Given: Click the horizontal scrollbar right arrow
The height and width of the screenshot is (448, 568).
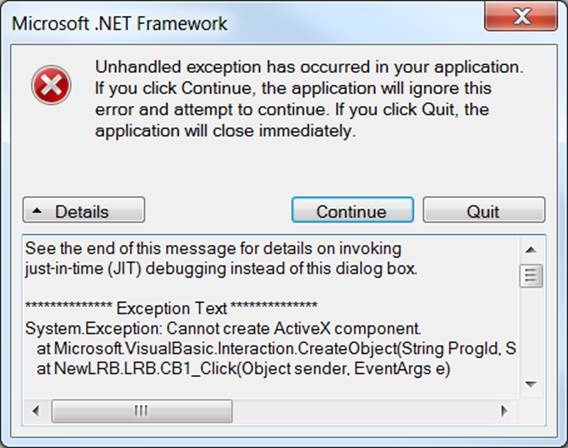Looking at the screenshot, I should click(x=504, y=411).
